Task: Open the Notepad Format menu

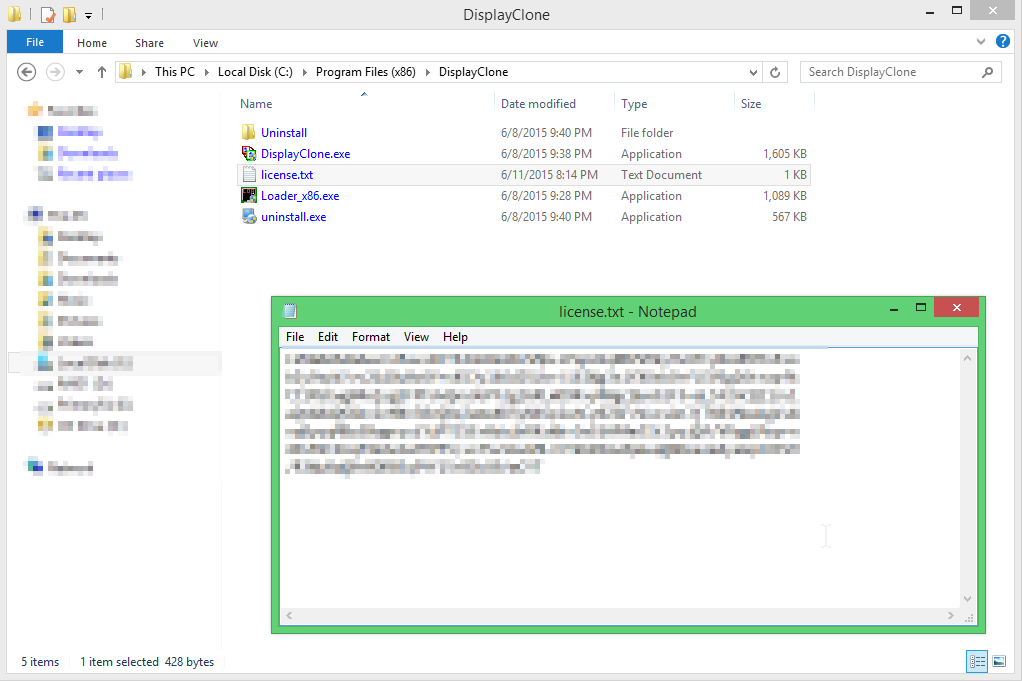Action: (x=371, y=337)
